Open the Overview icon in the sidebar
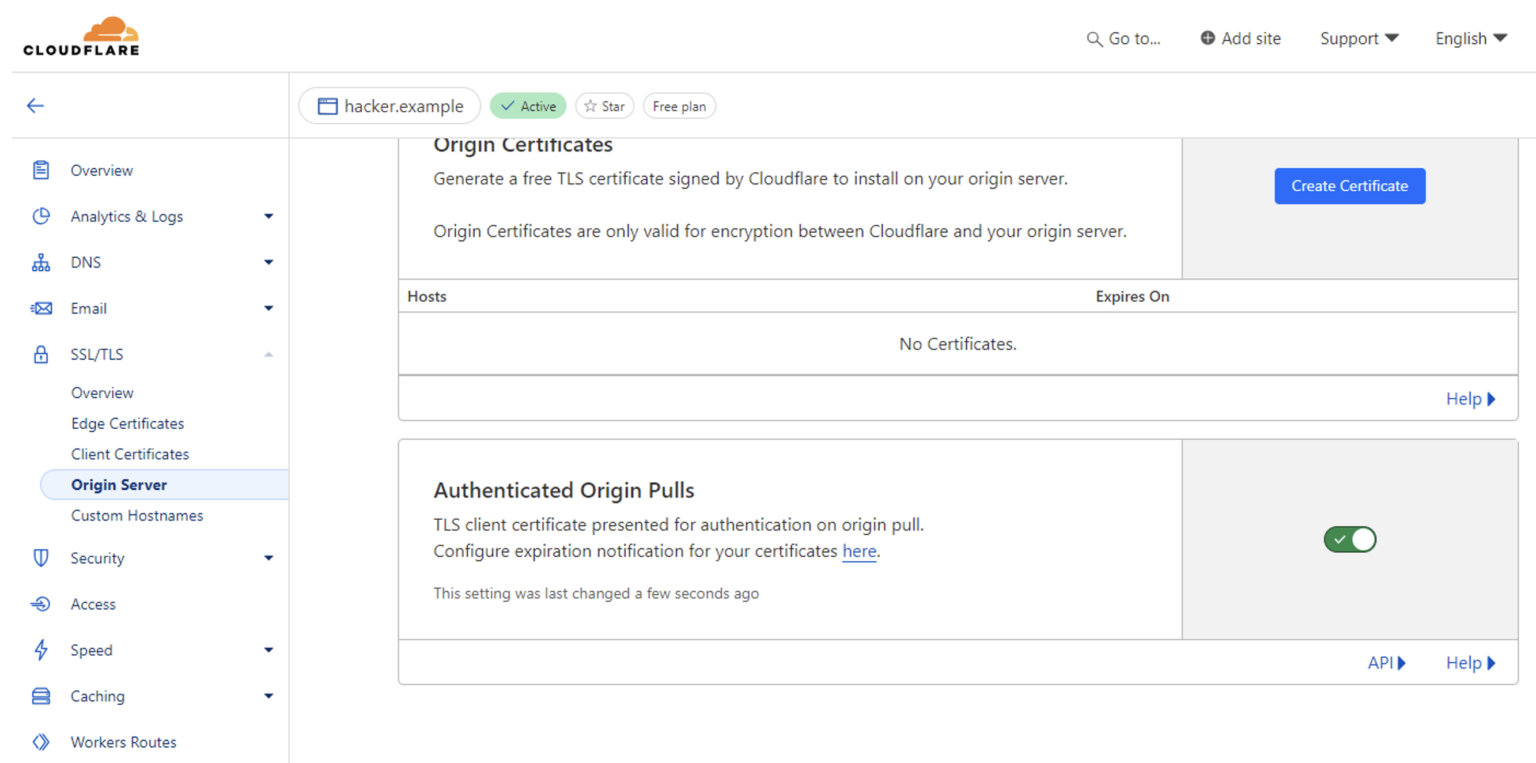Screen dimensions: 1536x763 [x=40, y=170]
